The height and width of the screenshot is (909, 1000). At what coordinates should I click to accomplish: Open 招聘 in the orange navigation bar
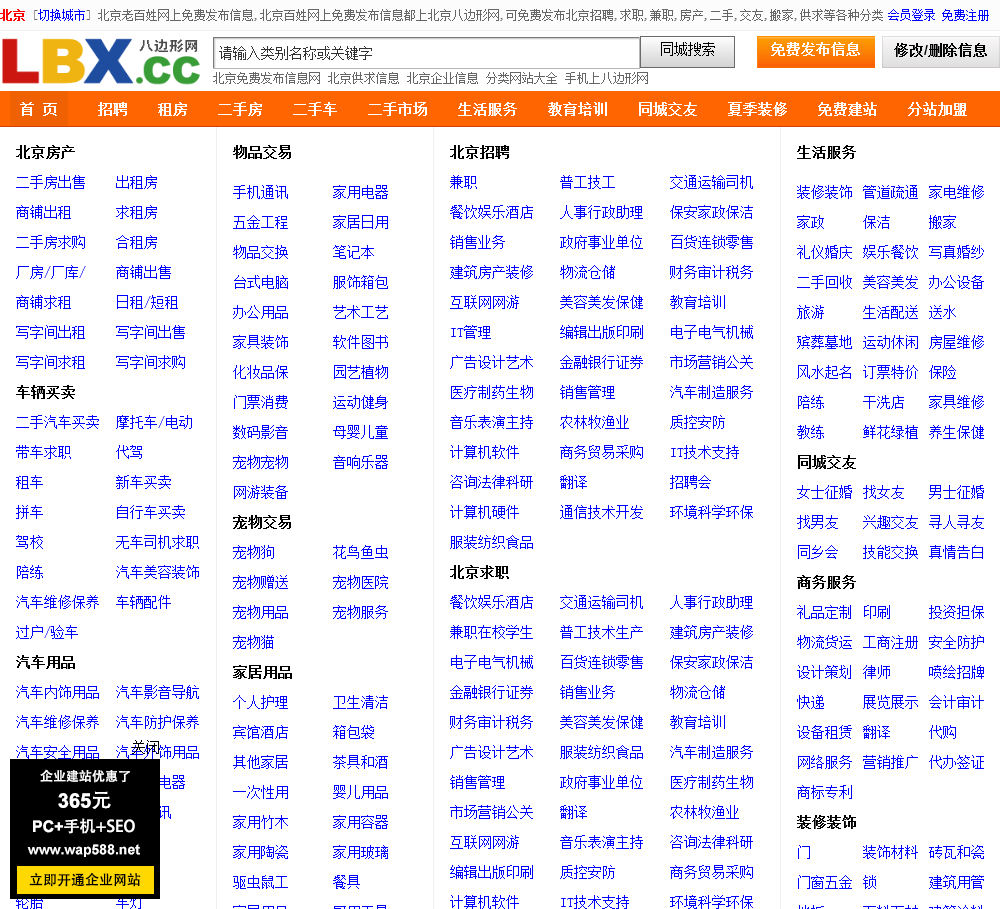(112, 109)
